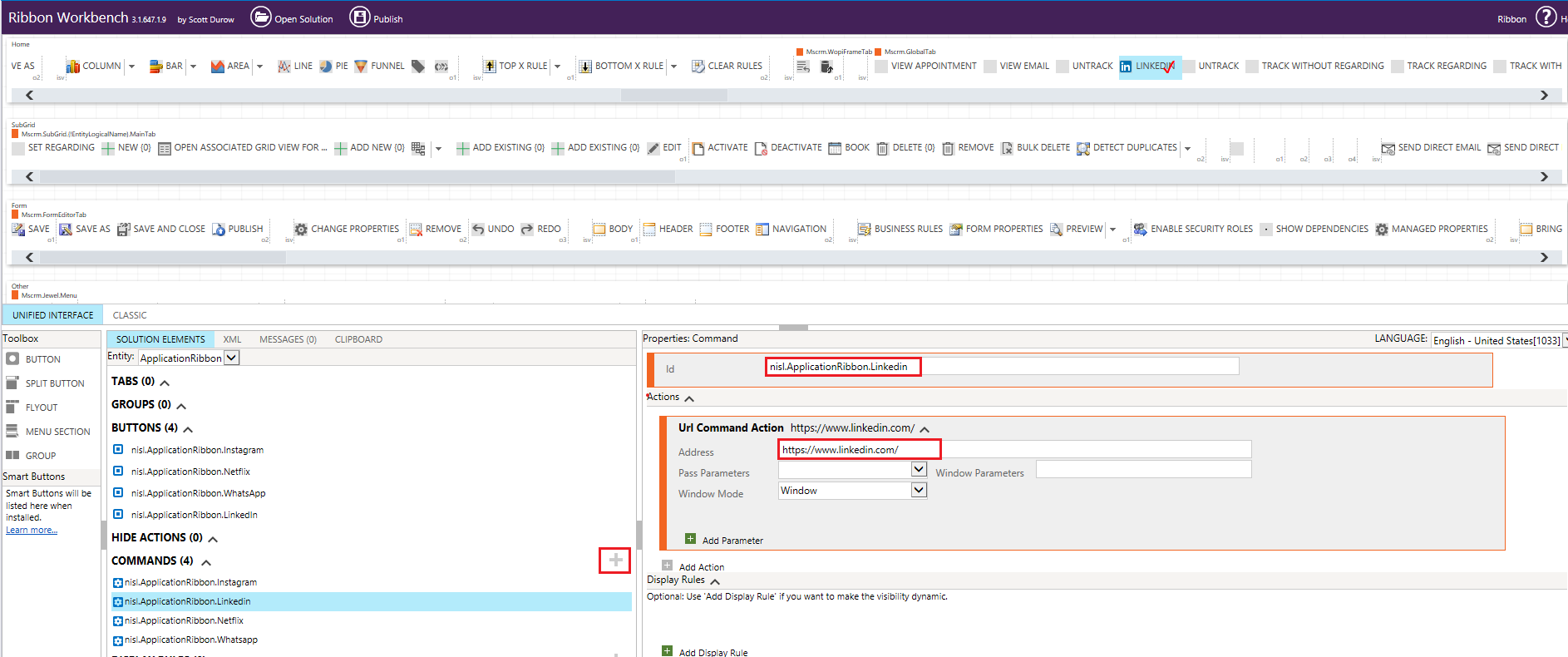
Task: Open the Window Mode dropdown
Action: [x=919, y=491]
